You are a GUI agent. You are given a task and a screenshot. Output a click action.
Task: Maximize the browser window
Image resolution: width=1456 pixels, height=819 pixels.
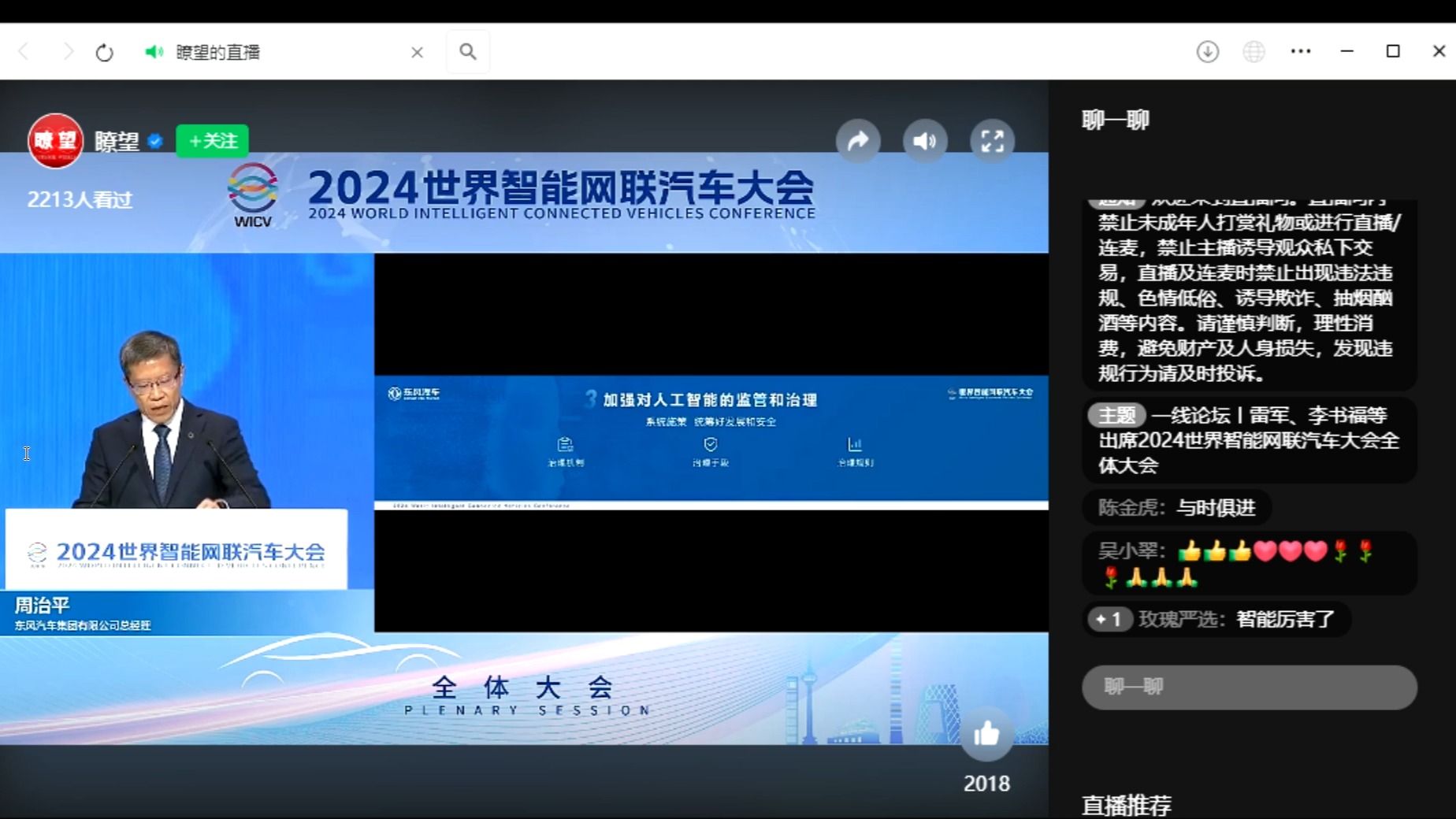point(1393,51)
